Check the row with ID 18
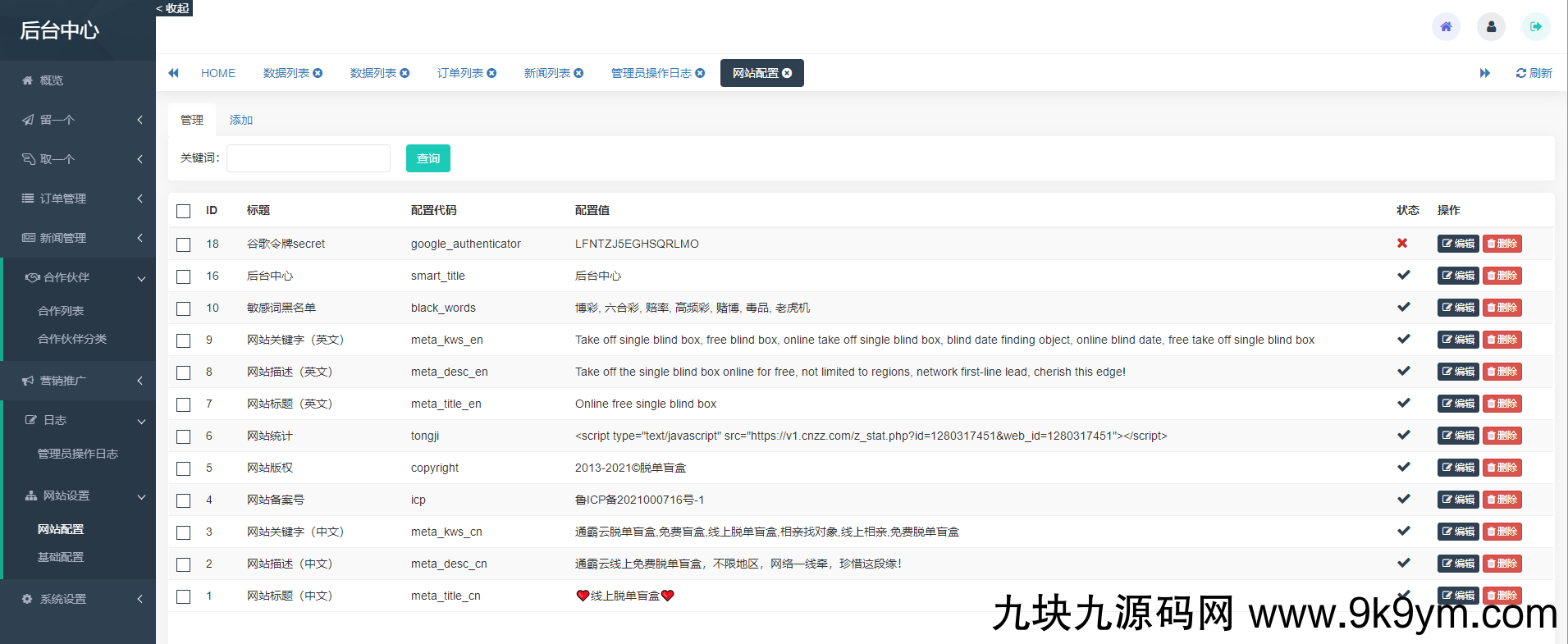The image size is (1568, 644). (x=184, y=244)
